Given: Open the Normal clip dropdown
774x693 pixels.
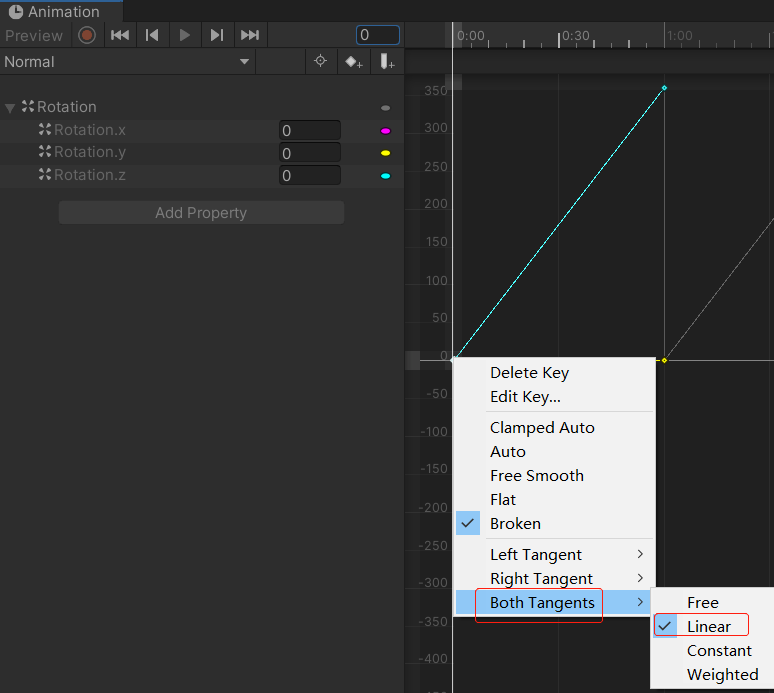Looking at the screenshot, I should [127, 61].
